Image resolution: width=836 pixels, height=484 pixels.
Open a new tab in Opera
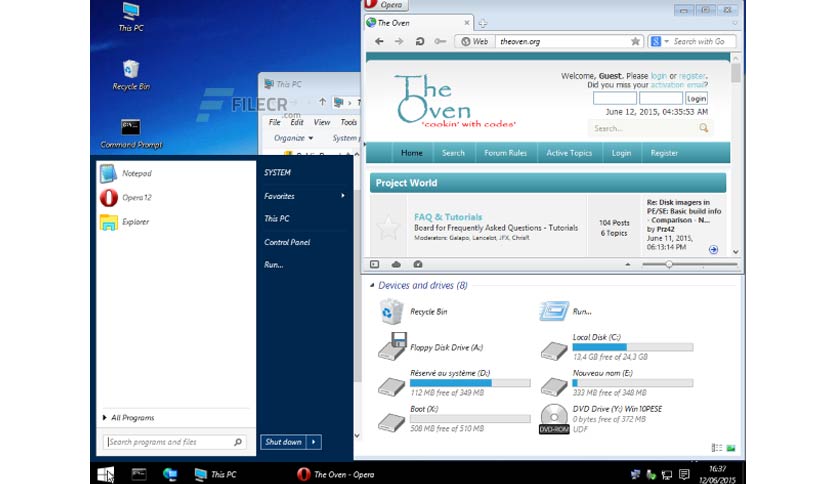click(483, 23)
